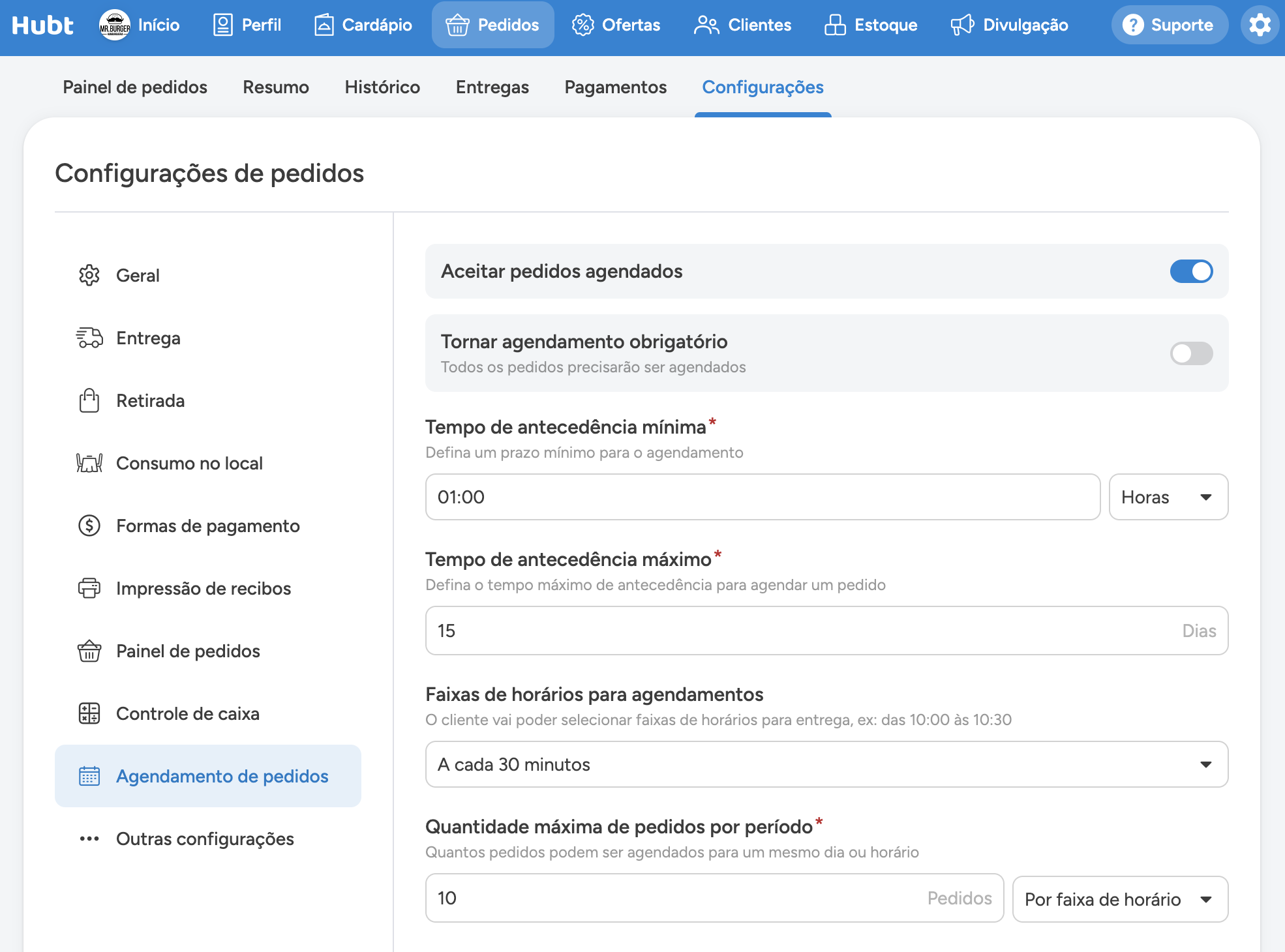Click the max orders field showing 10
Screen dimensions: 1285x952
pyautogui.click(x=714, y=898)
